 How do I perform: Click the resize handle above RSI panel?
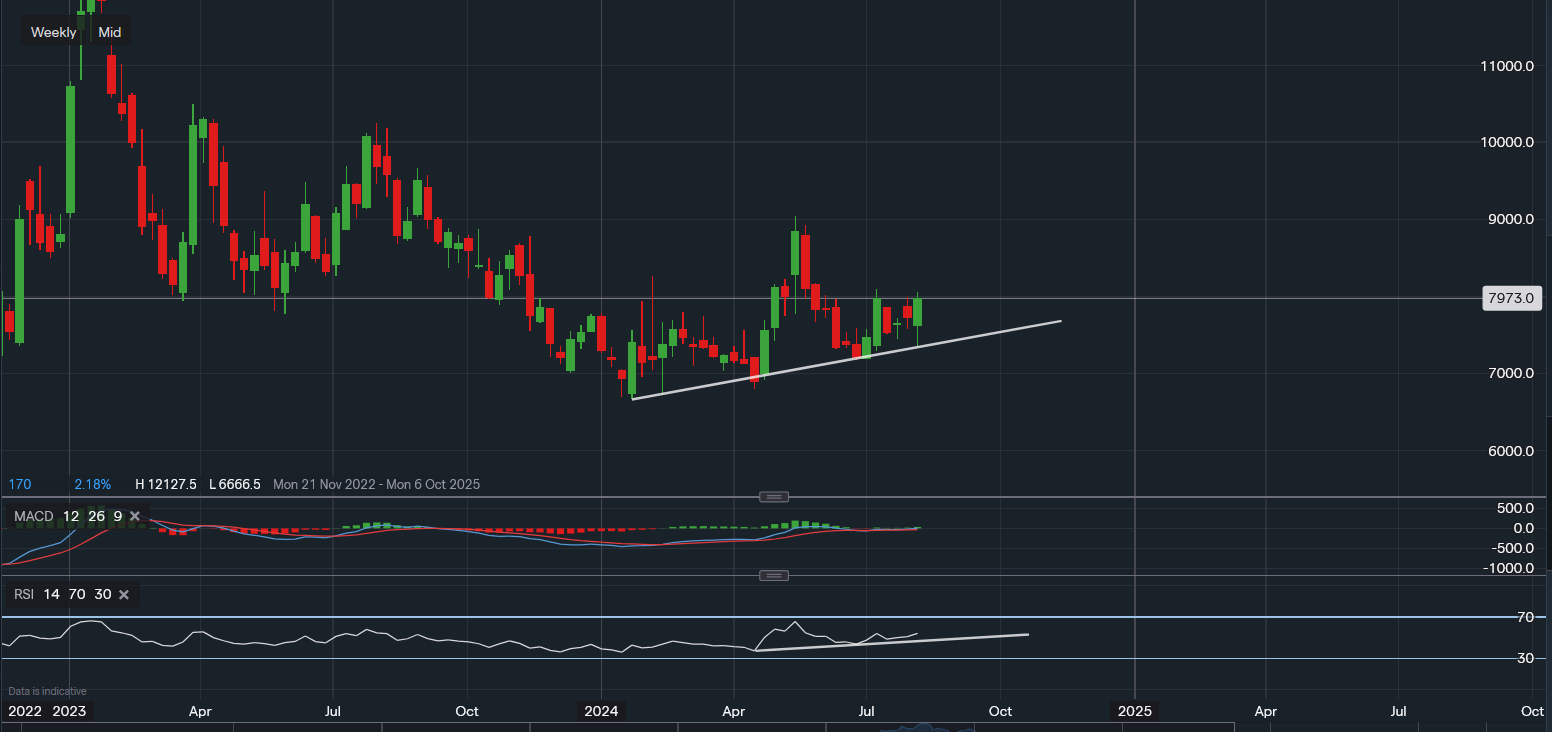coord(774,575)
